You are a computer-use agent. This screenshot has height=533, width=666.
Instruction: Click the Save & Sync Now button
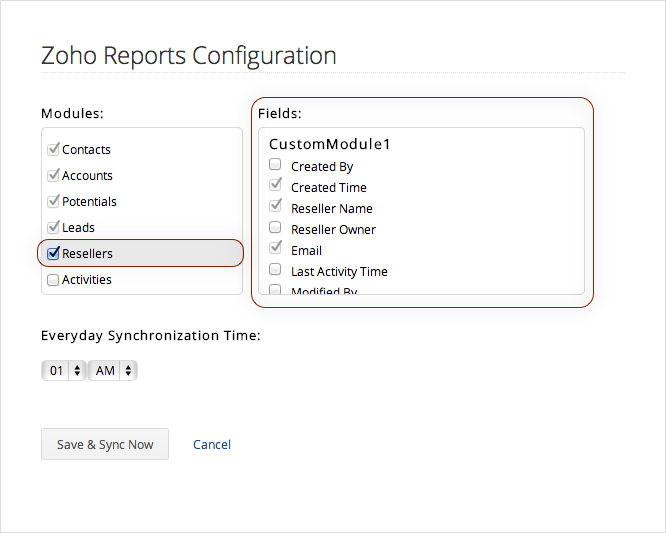pos(105,444)
